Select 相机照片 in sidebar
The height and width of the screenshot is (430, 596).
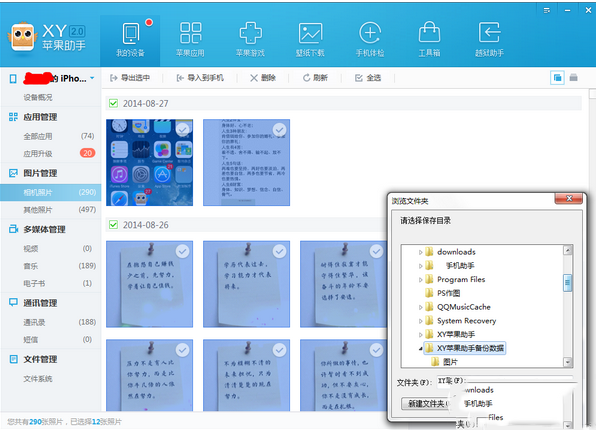click(x=51, y=192)
